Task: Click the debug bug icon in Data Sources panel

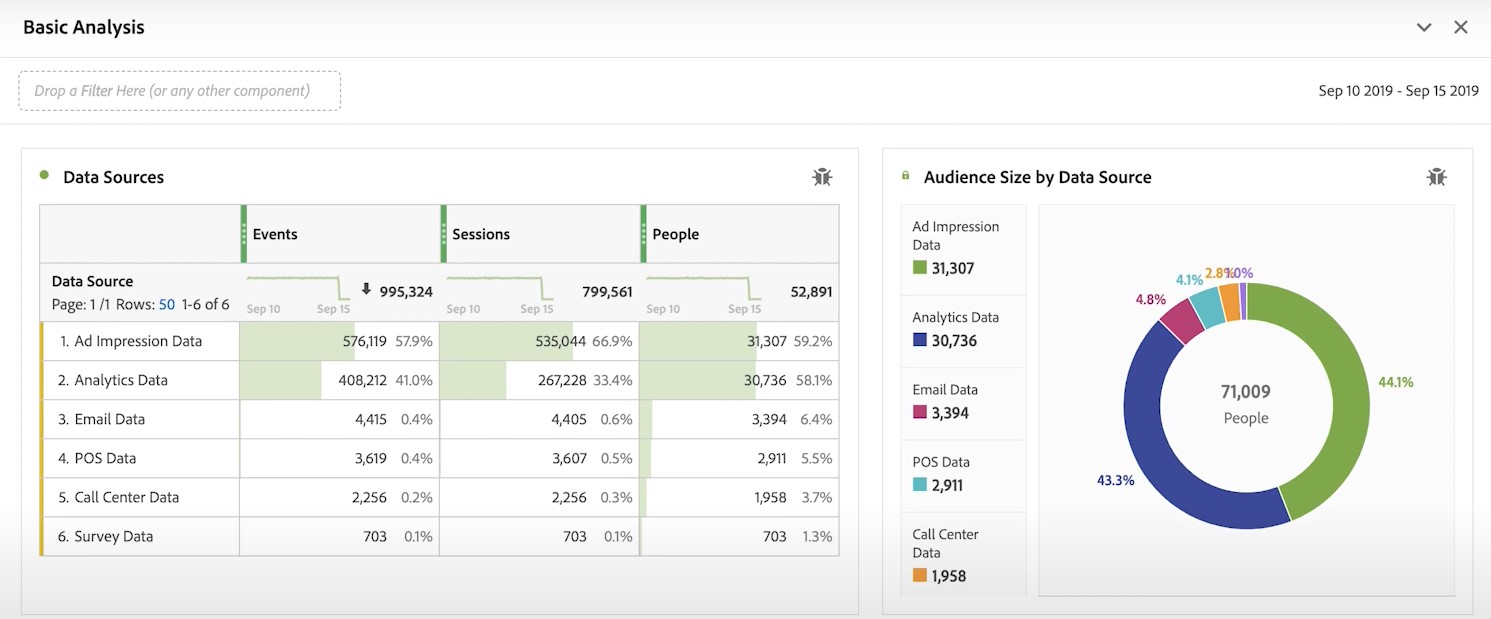Action: tap(822, 177)
